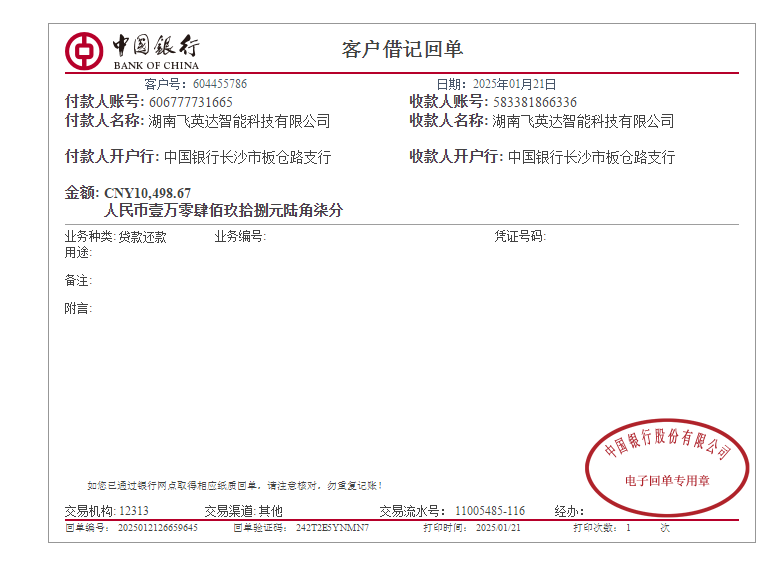Image resolution: width=784 pixels, height=569 pixels.
Task: Click the business type value 贷款还款
Action: [142, 237]
